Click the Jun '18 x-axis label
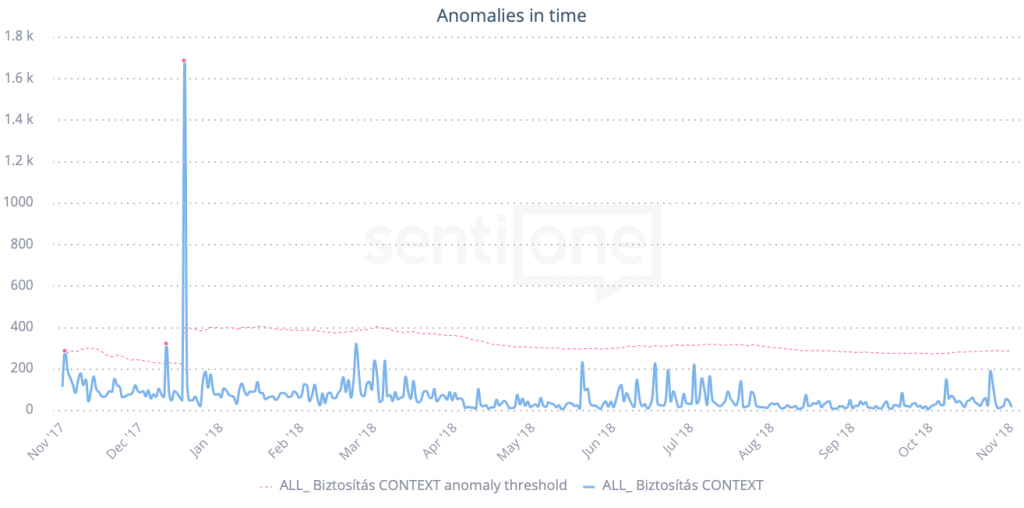The width and height of the screenshot is (1024, 508). [x=598, y=440]
